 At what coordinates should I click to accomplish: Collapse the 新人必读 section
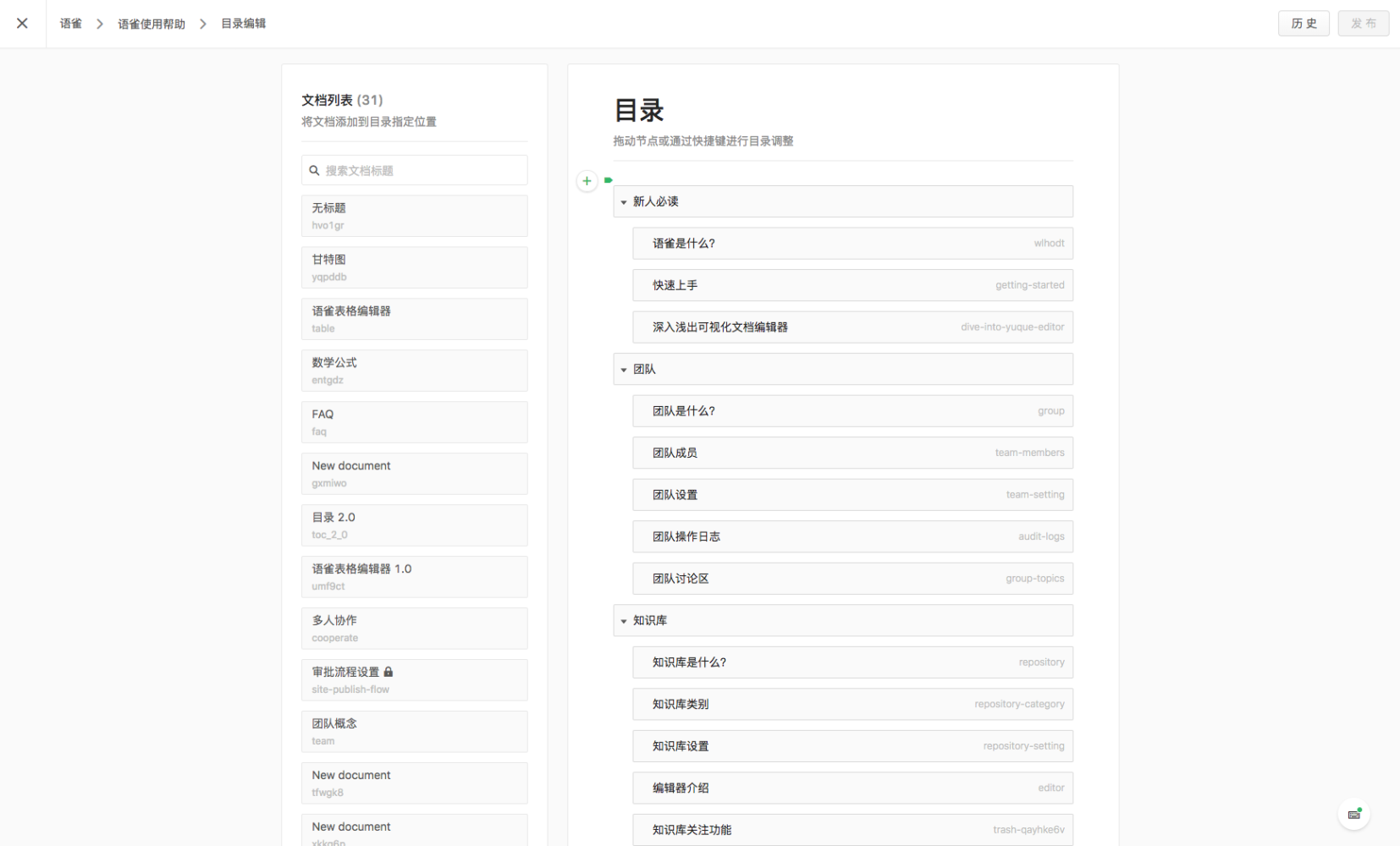(x=625, y=201)
